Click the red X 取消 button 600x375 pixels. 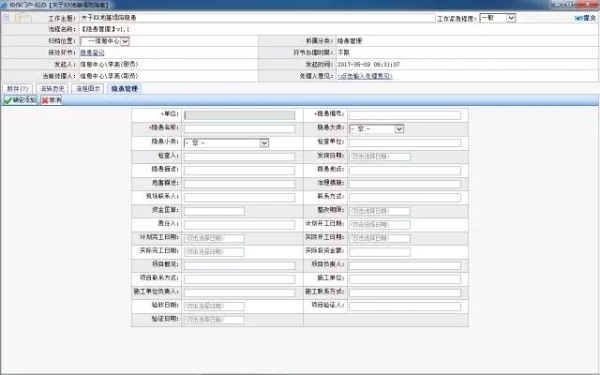click(51, 100)
